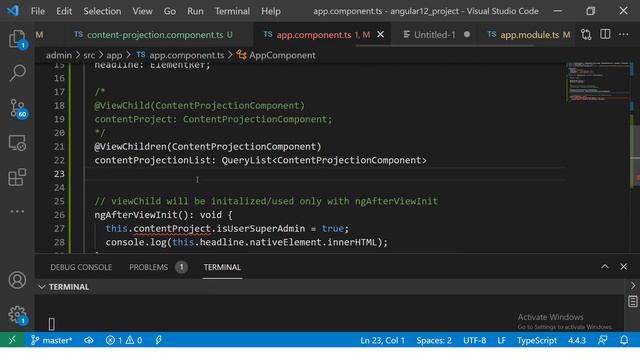Click the Live Share status bar icon
Image resolution: width=640 pixels, height=360 pixels.
(159, 340)
